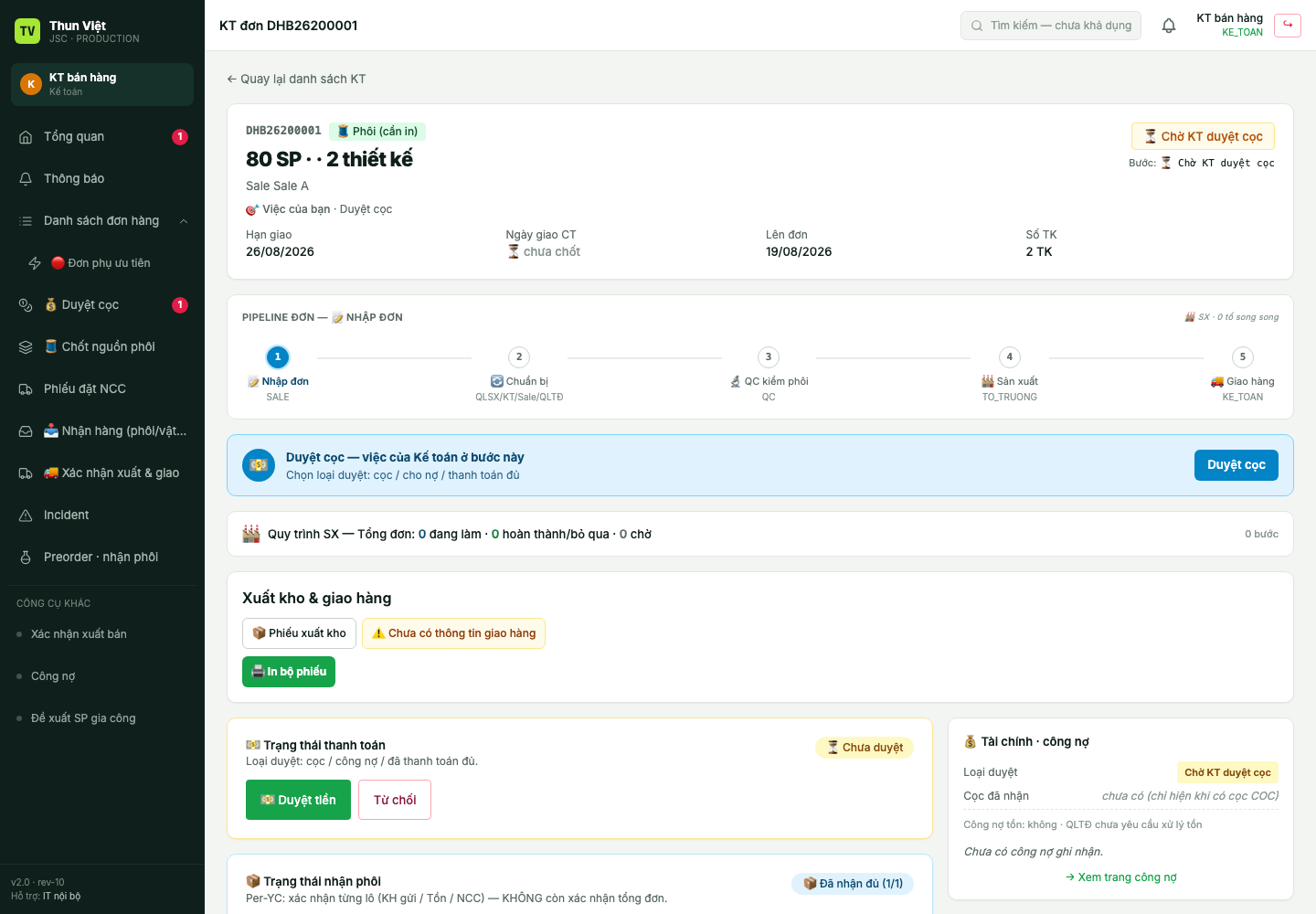Click the coins icon beside Duyệt cọc
1316x914 pixels.
point(26,305)
